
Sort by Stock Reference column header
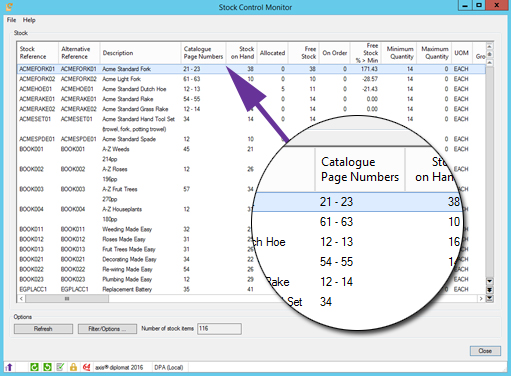point(38,53)
